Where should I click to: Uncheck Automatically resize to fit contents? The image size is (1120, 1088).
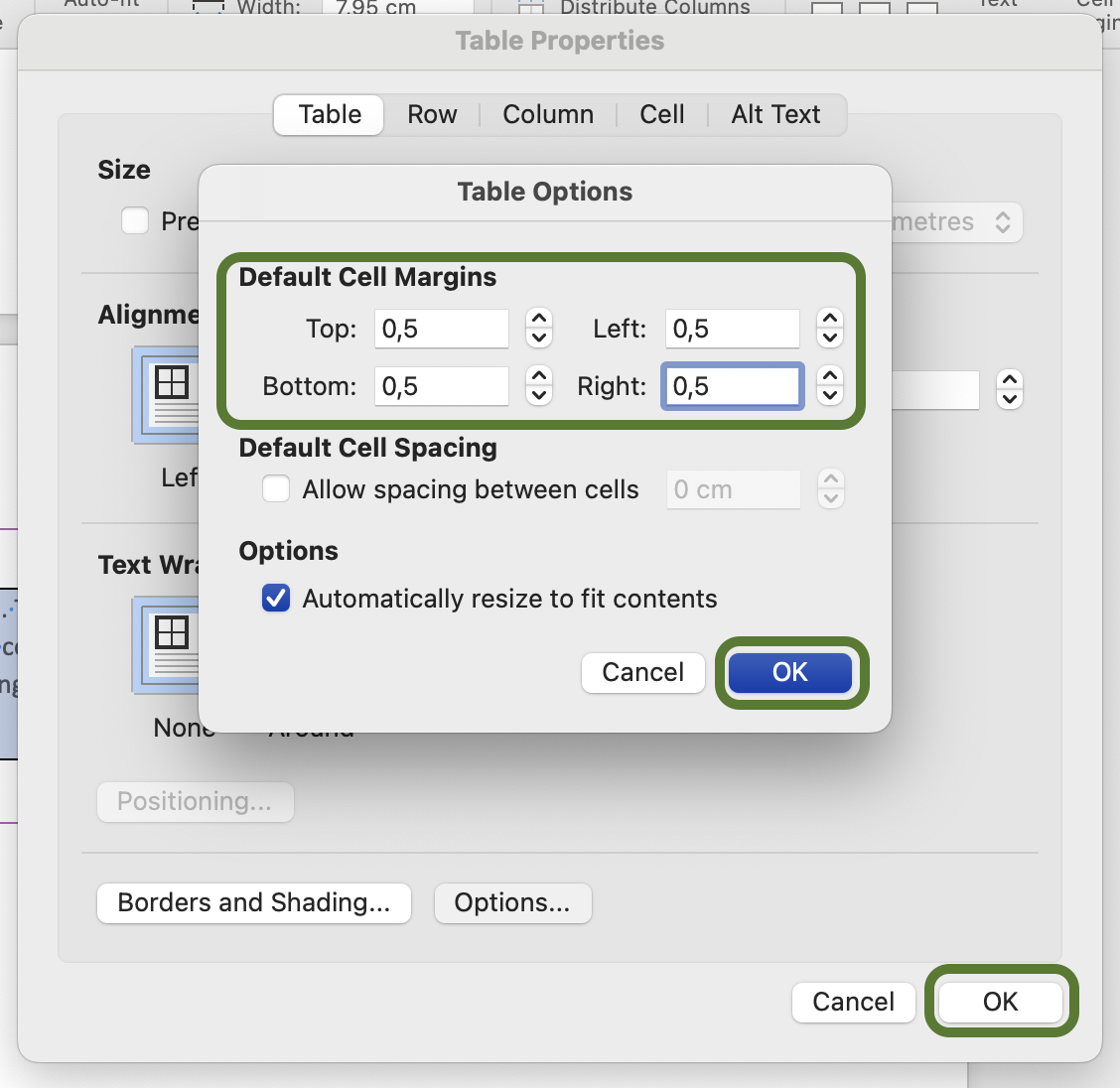[x=276, y=599]
